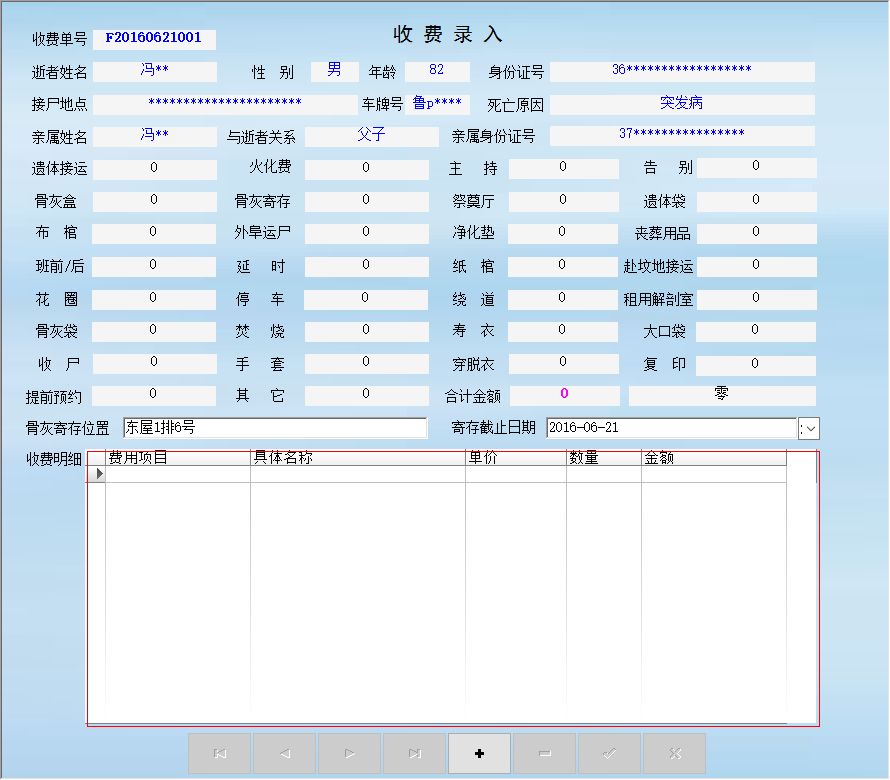This screenshot has width=890, height=780.
Task: Click the 死亡原因 field showing 突发病
Action: pyautogui.click(x=682, y=104)
